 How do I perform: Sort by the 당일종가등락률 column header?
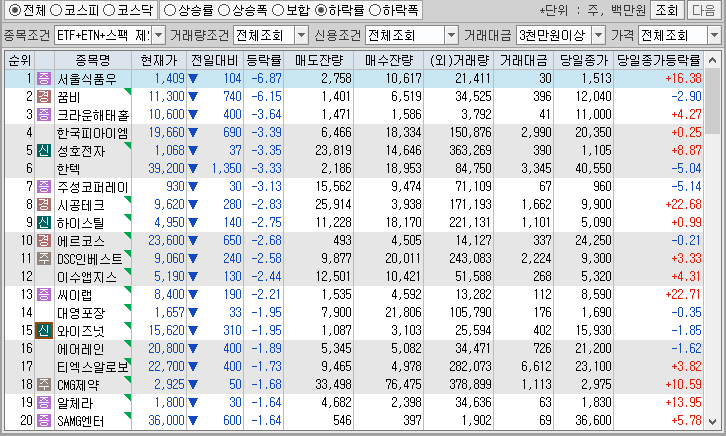tap(659, 60)
